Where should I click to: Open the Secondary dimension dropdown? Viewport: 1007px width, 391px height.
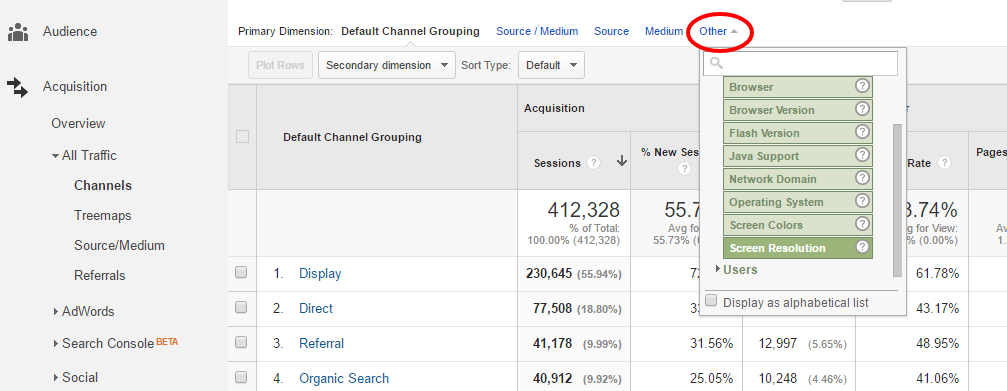387,65
